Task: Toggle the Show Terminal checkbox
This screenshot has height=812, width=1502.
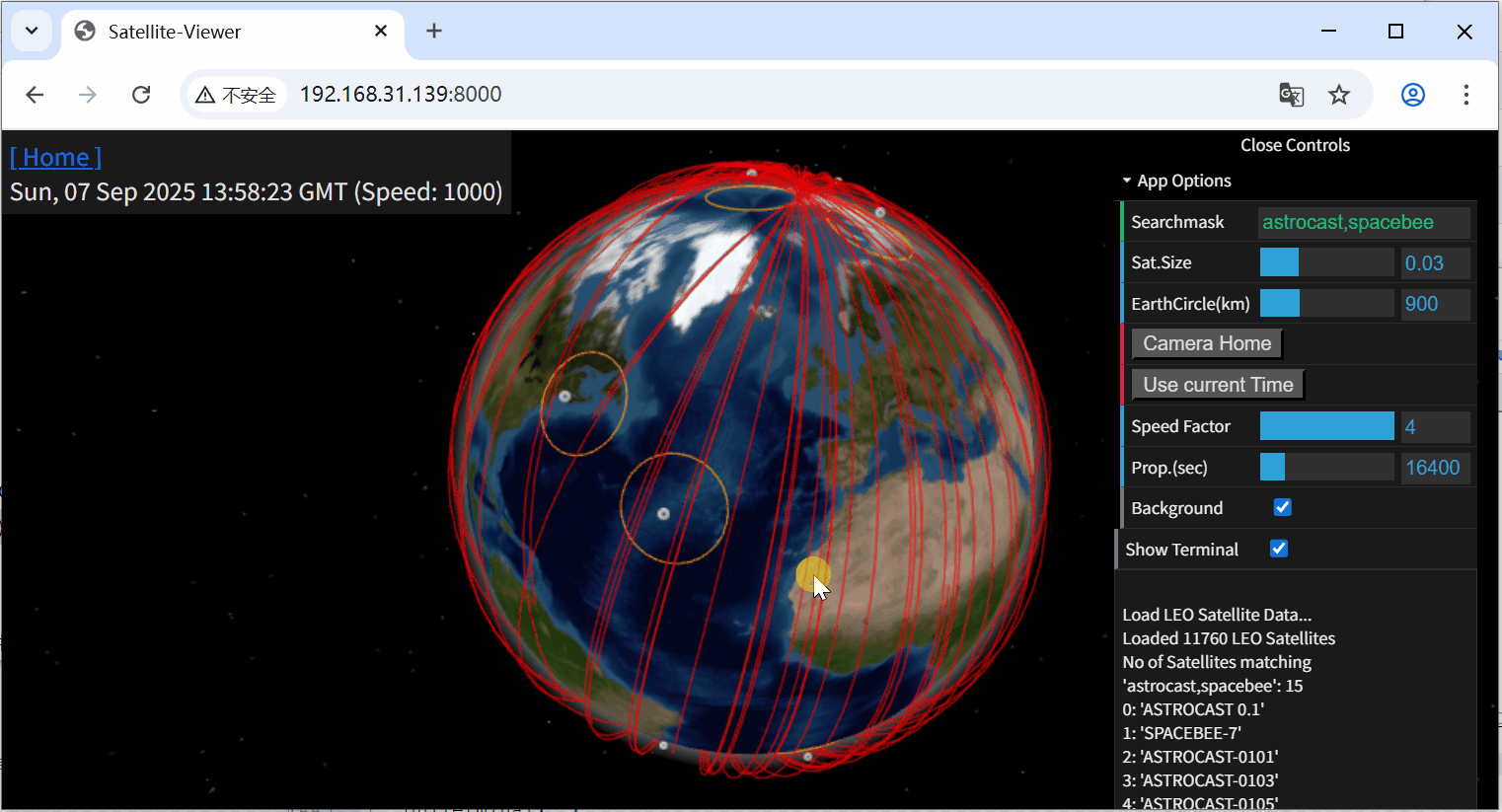Action: click(1279, 549)
